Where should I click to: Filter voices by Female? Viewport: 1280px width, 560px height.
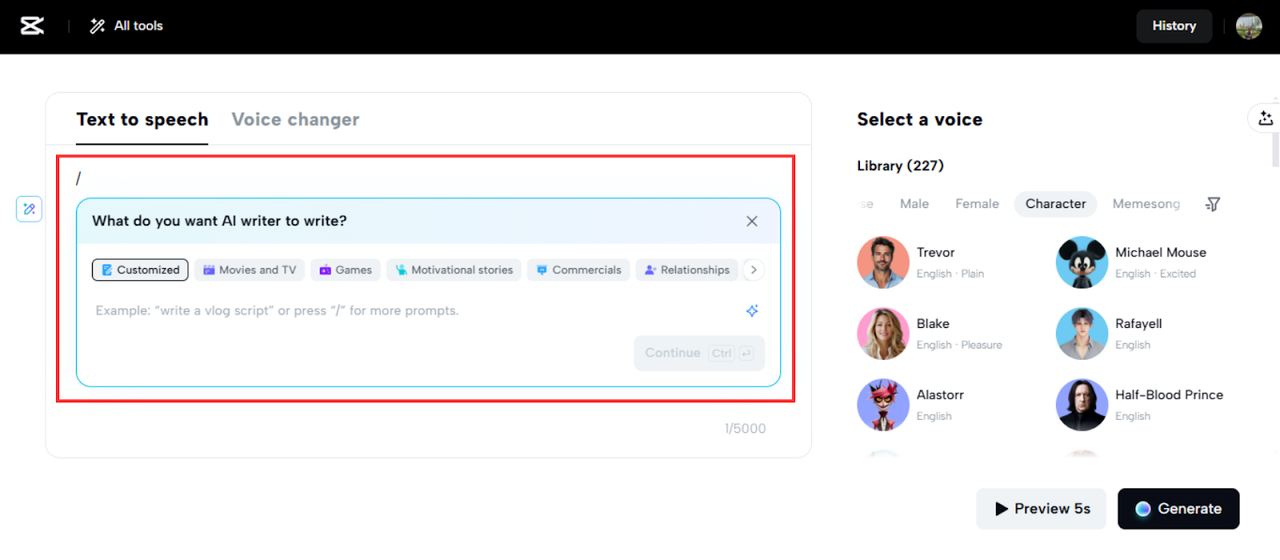coord(977,204)
